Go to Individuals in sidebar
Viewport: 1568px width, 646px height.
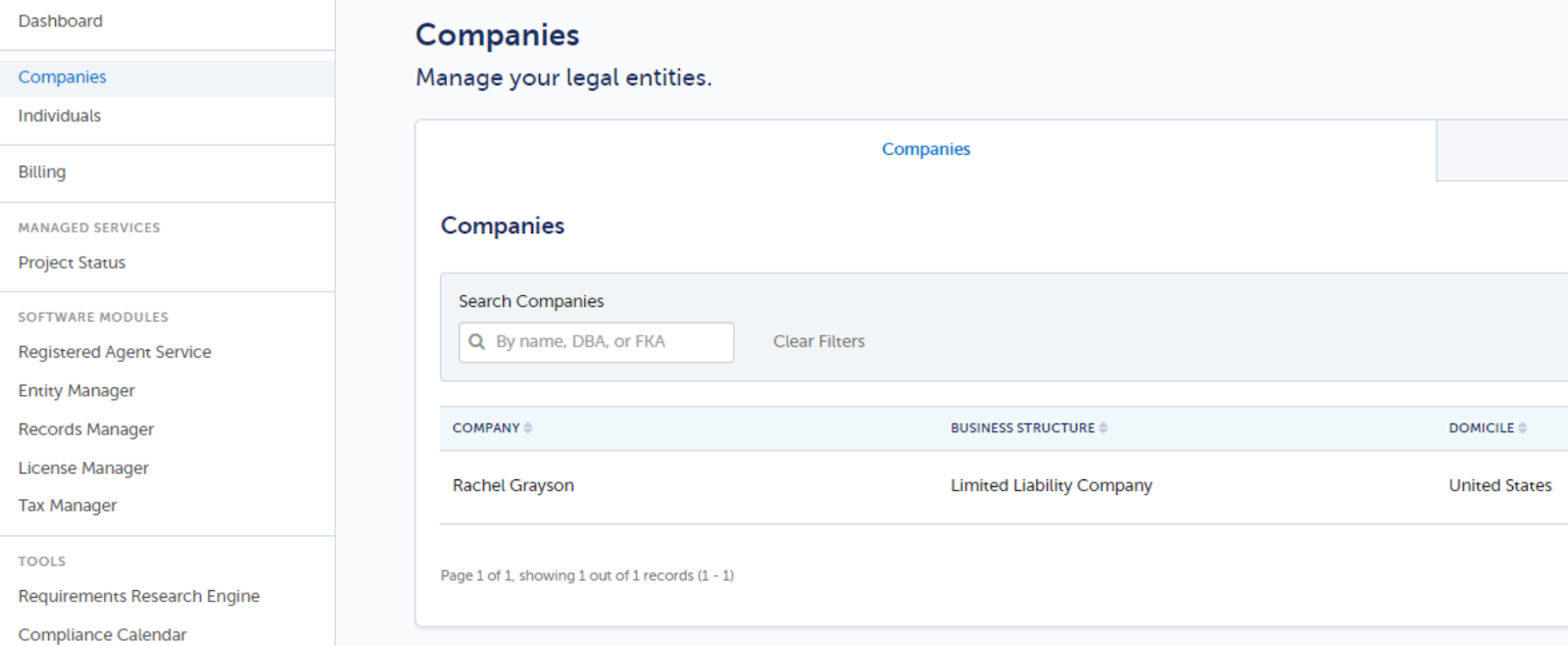(59, 116)
